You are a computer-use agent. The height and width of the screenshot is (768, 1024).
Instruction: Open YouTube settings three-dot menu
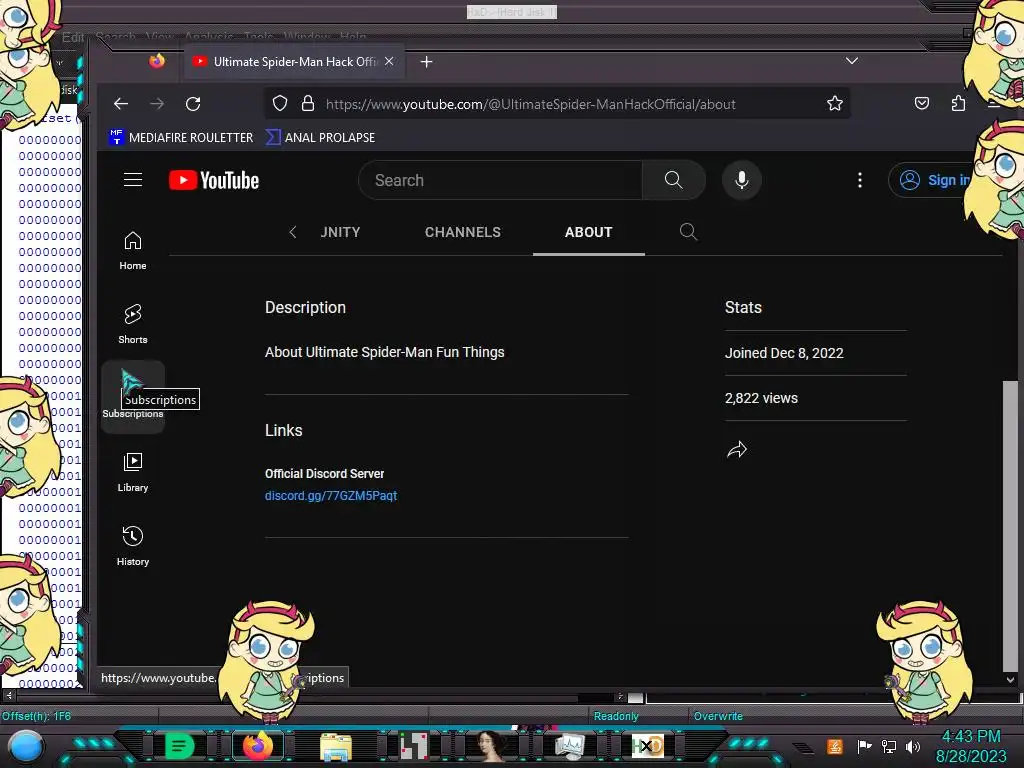tap(859, 180)
